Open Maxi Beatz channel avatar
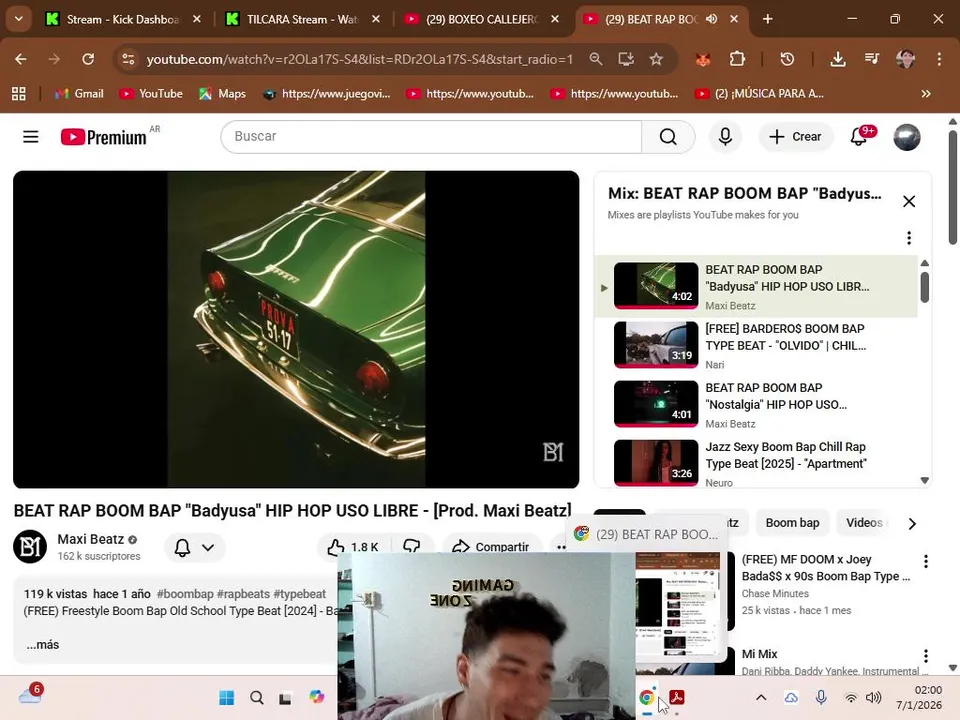Viewport: 960px width, 720px height. (x=30, y=546)
